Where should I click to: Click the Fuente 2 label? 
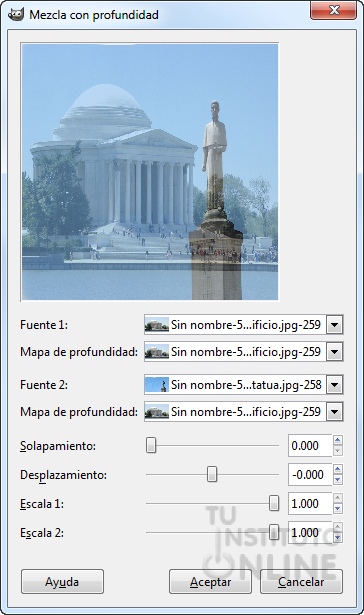tap(44, 385)
